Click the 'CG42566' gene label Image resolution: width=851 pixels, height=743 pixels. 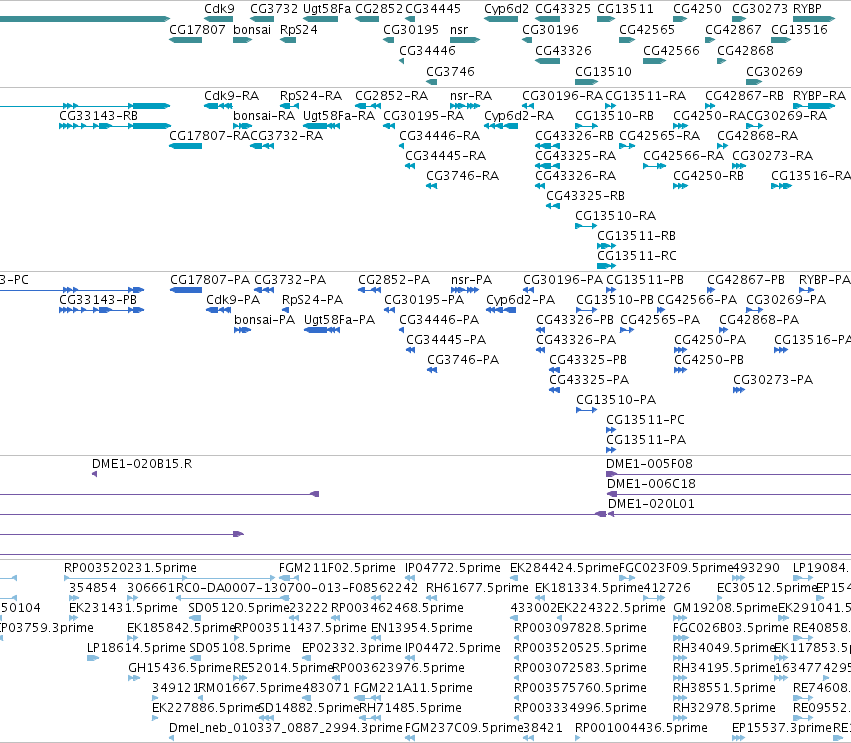click(x=671, y=50)
